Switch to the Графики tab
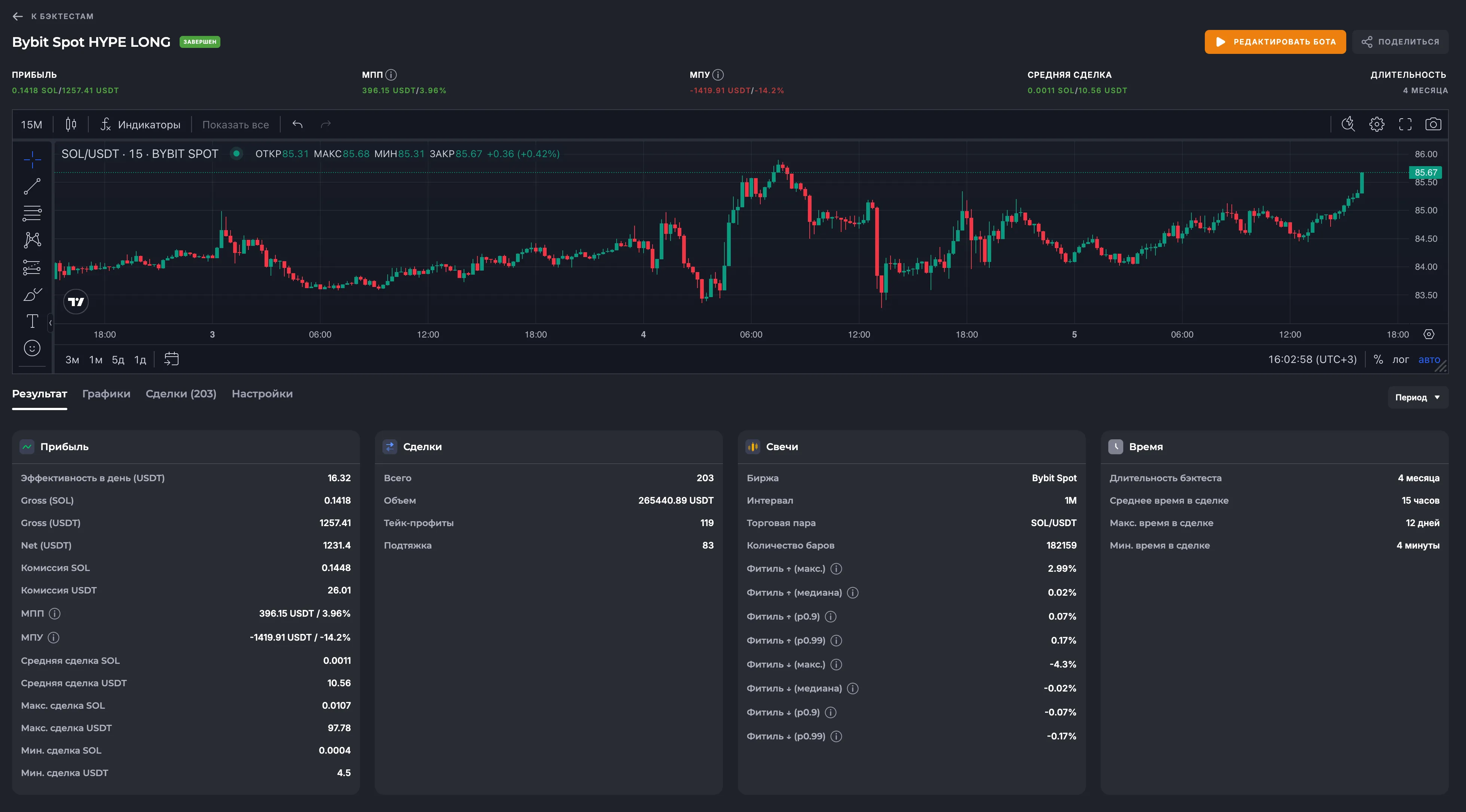This screenshot has width=1466, height=812. click(x=106, y=394)
